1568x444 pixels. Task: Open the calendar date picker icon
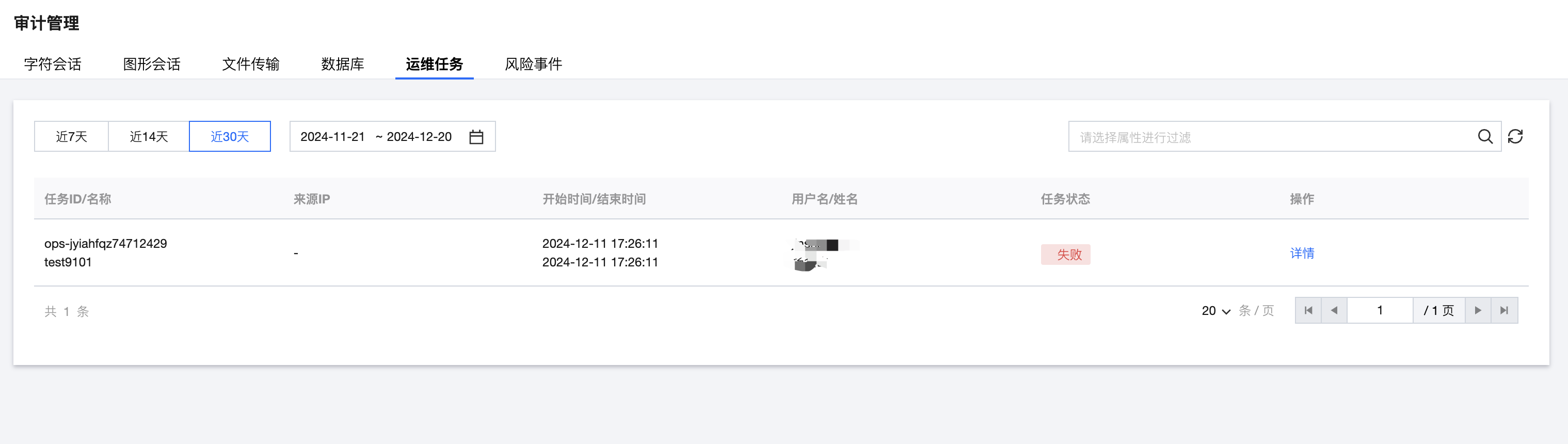point(476,137)
